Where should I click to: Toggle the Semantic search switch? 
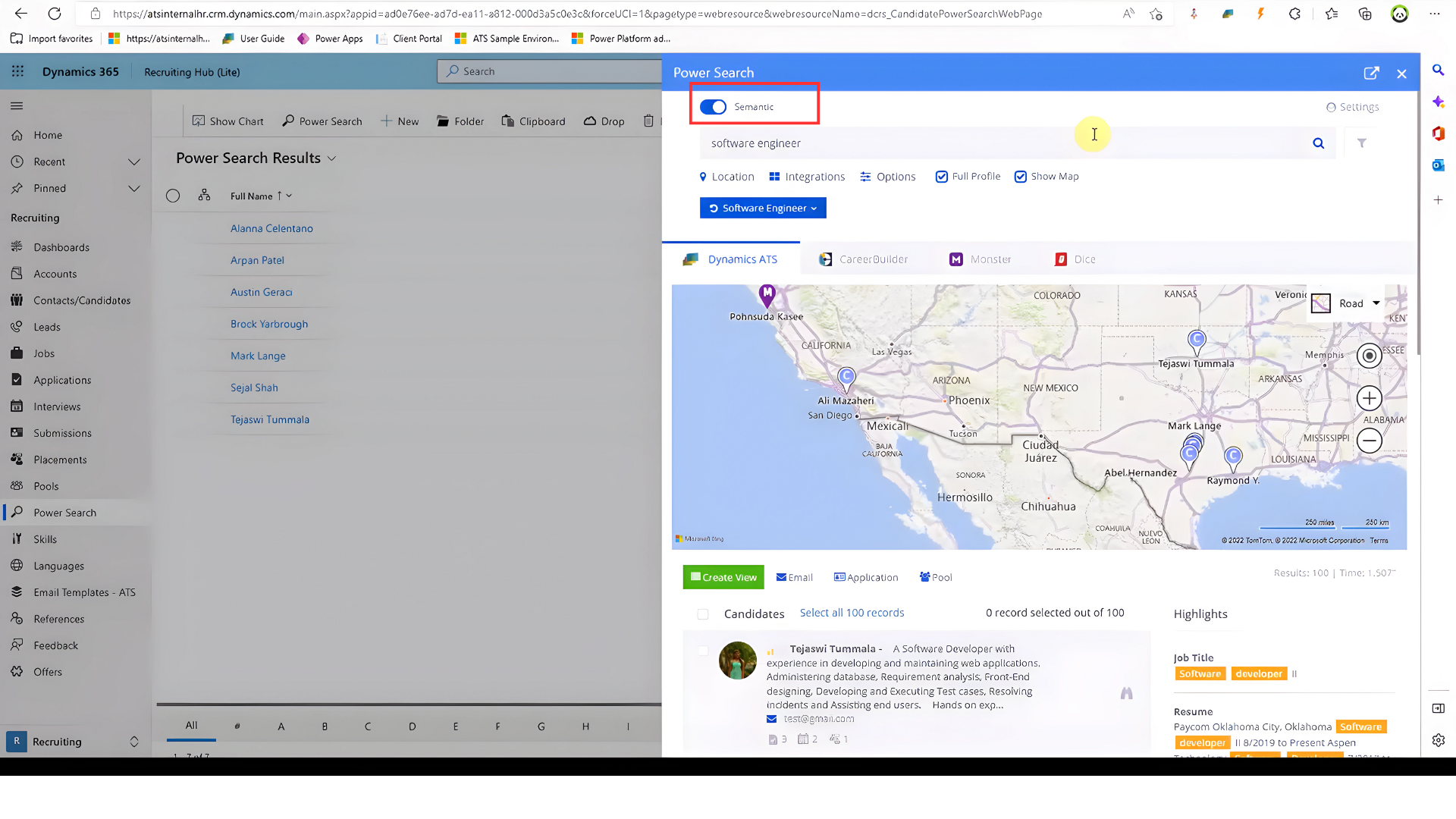click(713, 107)
